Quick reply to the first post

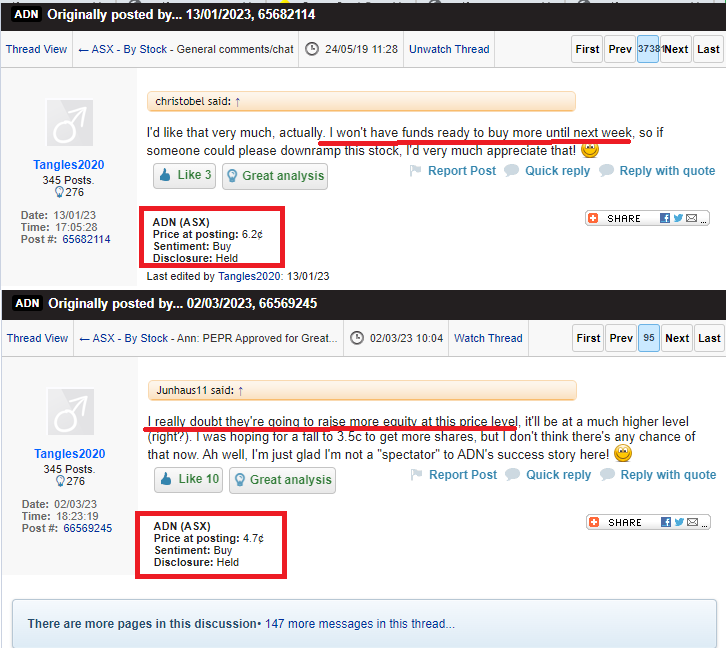point(557,171)
